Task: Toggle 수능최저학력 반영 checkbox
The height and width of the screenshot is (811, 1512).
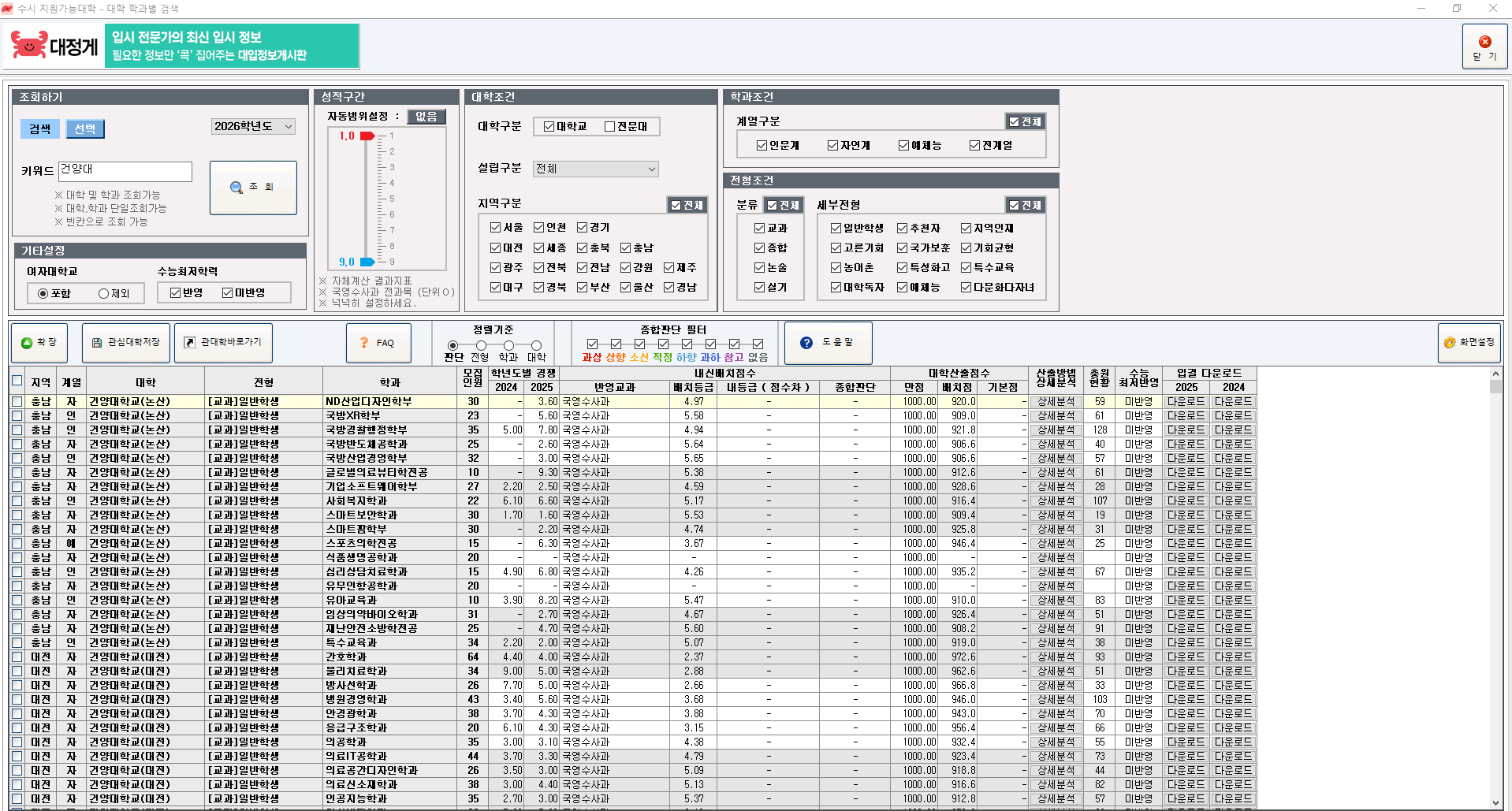Action: [x=175, y=292]
